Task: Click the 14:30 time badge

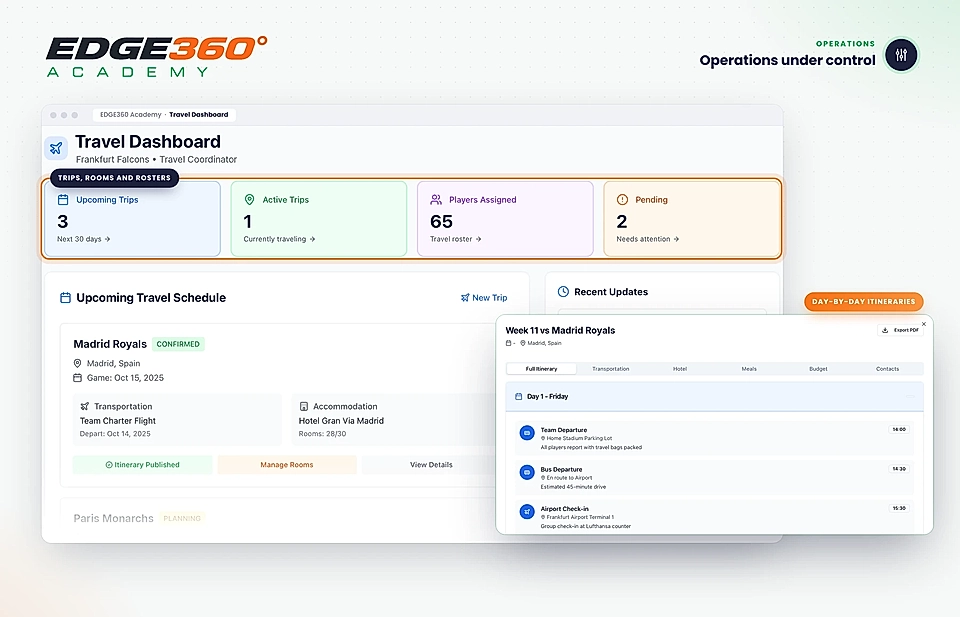Action: tap(898, 469)
